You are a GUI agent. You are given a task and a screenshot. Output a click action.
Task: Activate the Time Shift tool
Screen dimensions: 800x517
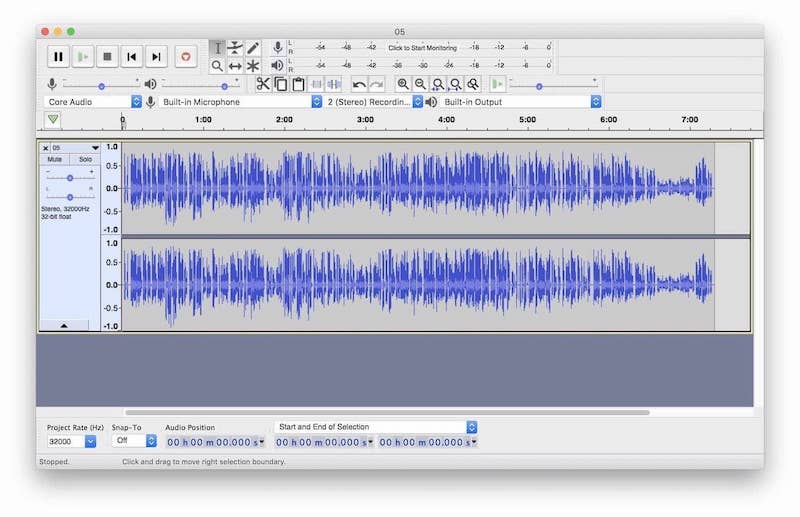(235, 66)
